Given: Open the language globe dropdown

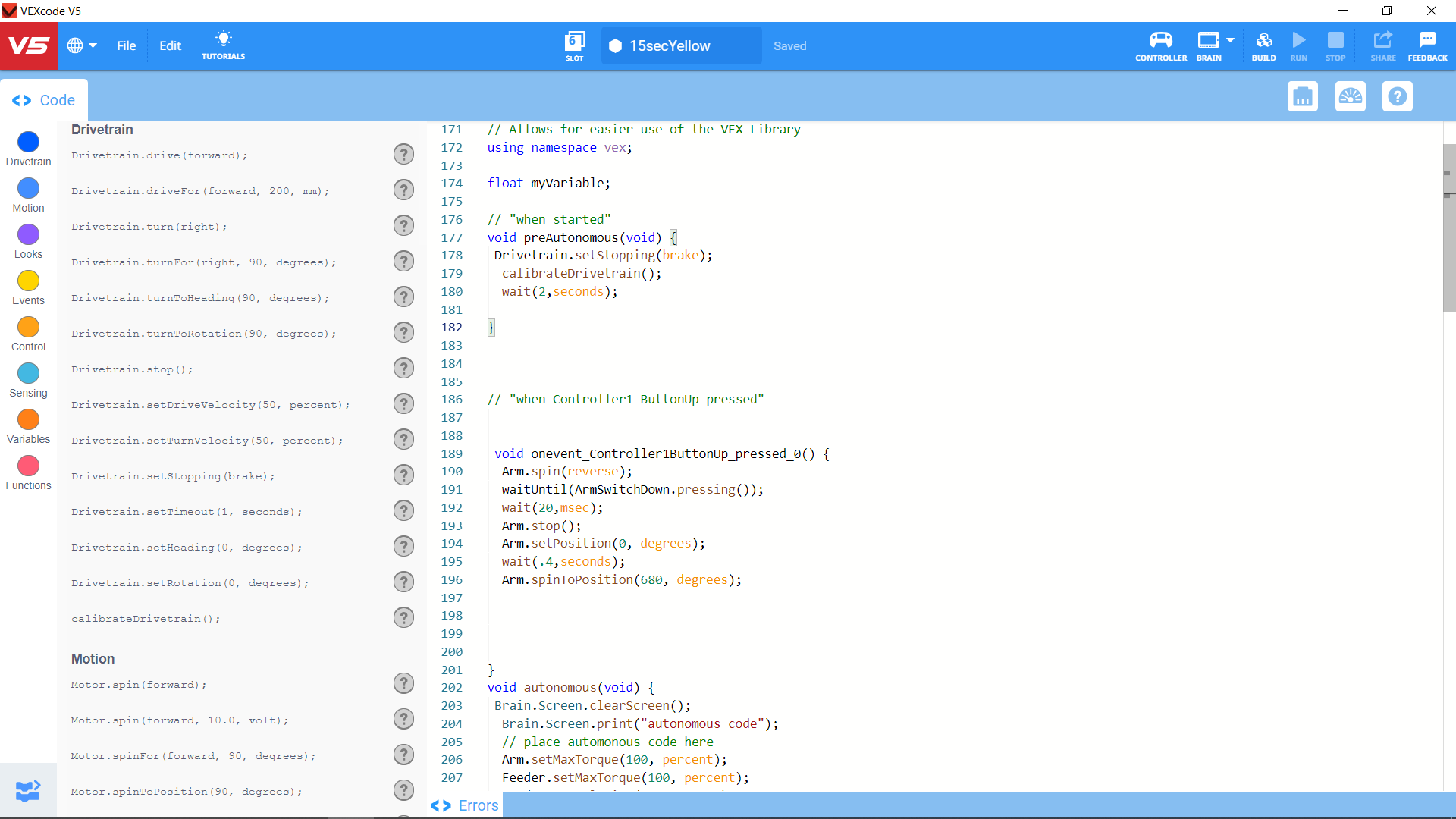Looking at the screenshot, I should click(x=82, y=45).
